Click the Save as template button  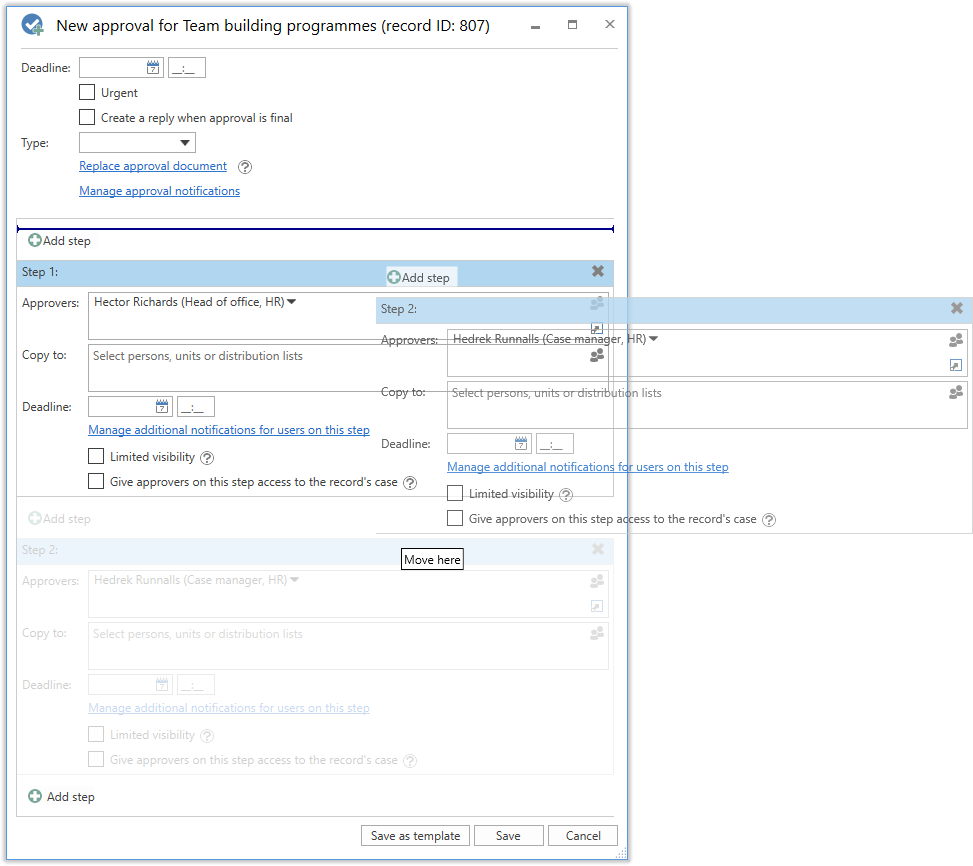point(415,836)
